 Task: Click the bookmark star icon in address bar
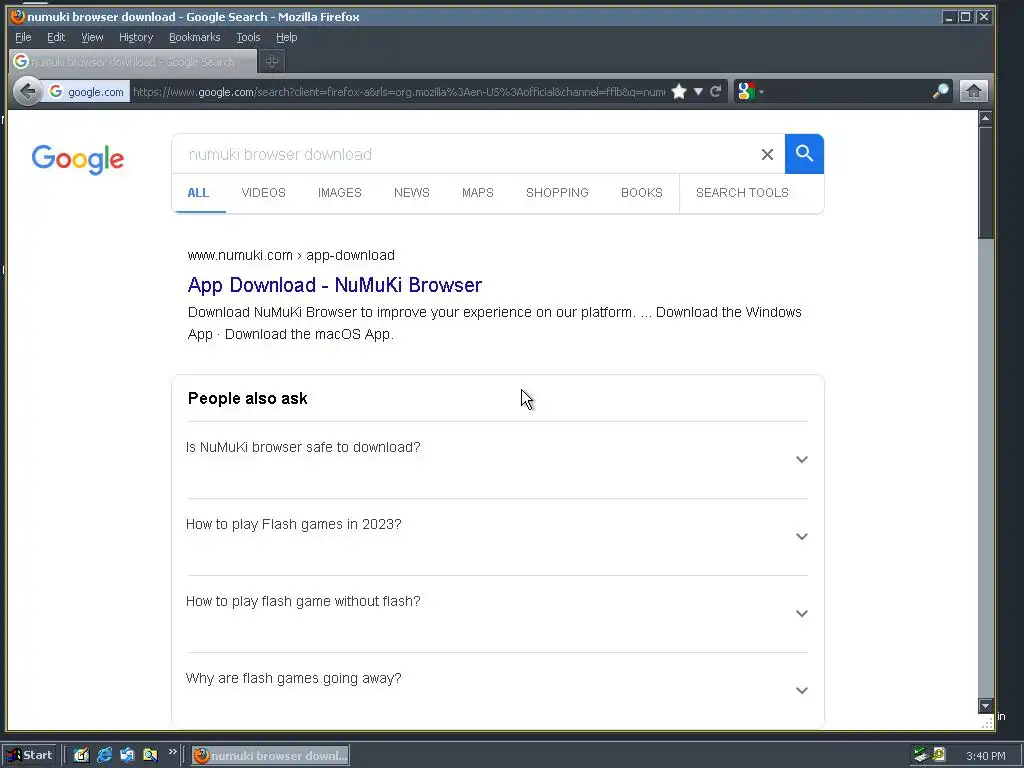point(679,91)
